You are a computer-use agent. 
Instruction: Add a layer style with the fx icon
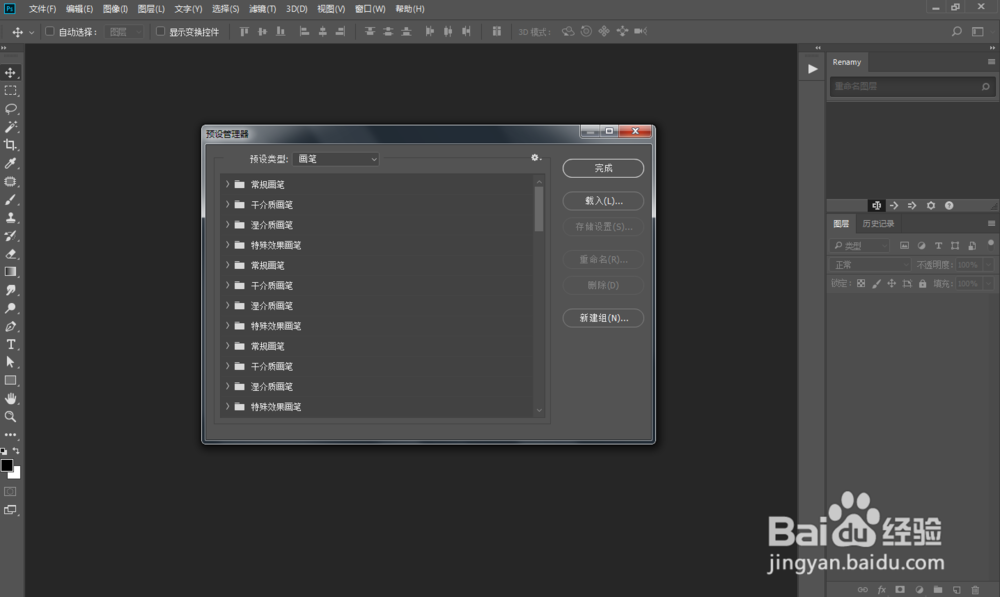click(881, 590)
